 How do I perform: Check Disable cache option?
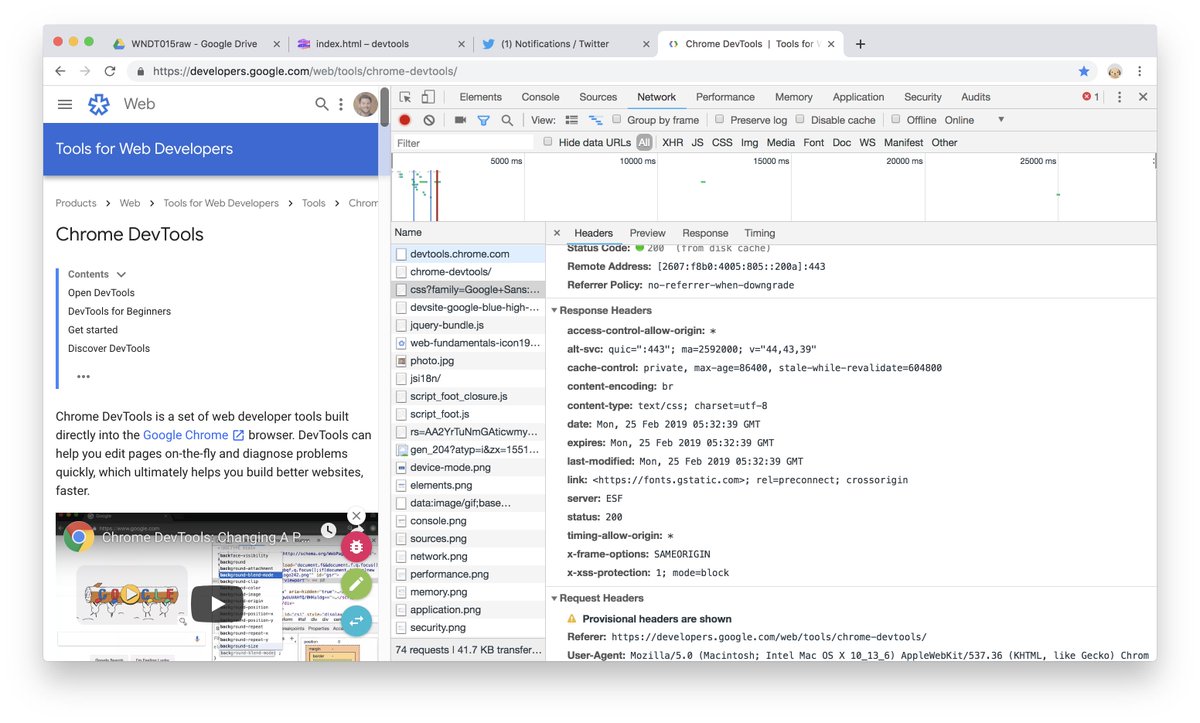tap(799, 120)
